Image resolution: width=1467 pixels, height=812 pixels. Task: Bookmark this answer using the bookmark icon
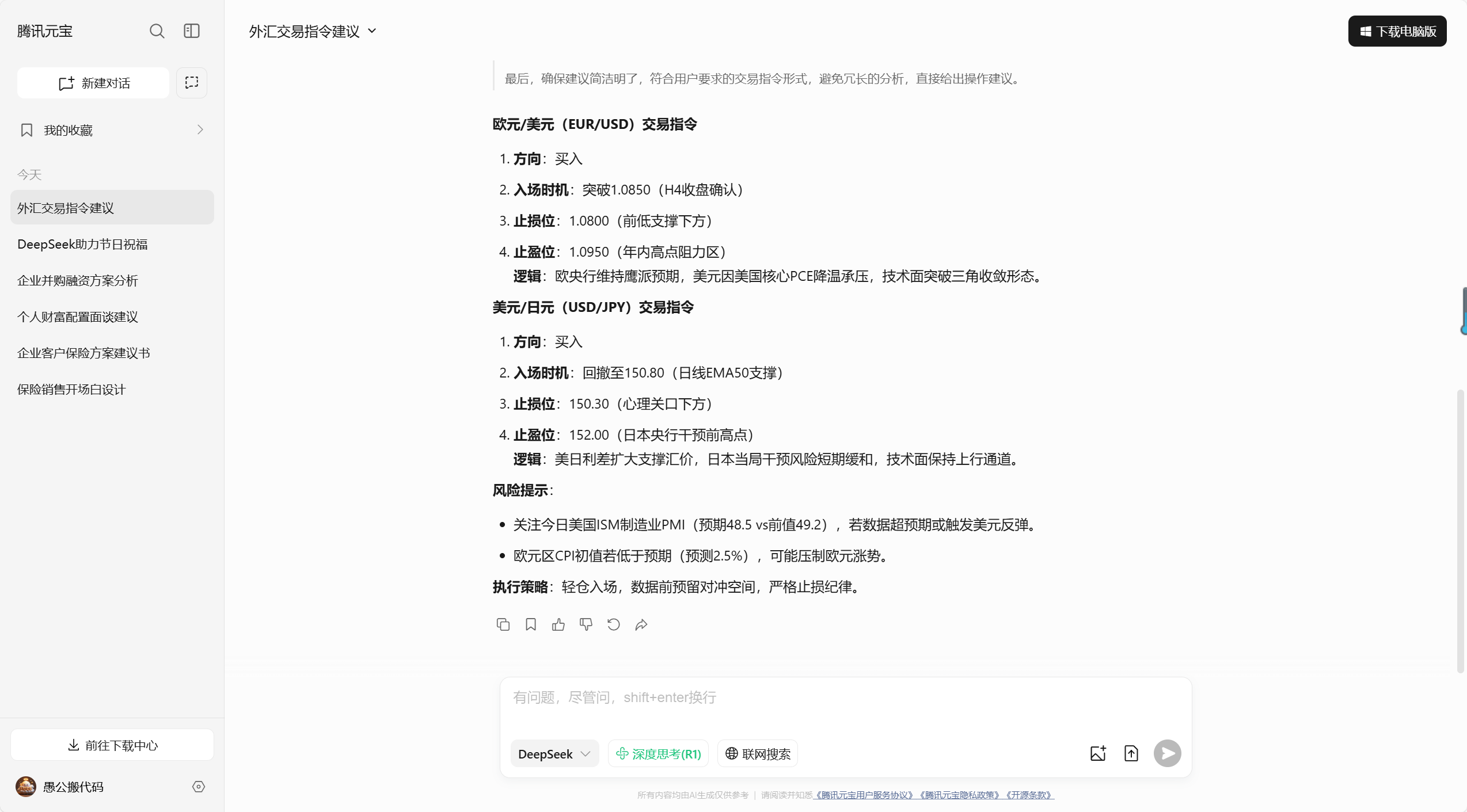[530, 624]
